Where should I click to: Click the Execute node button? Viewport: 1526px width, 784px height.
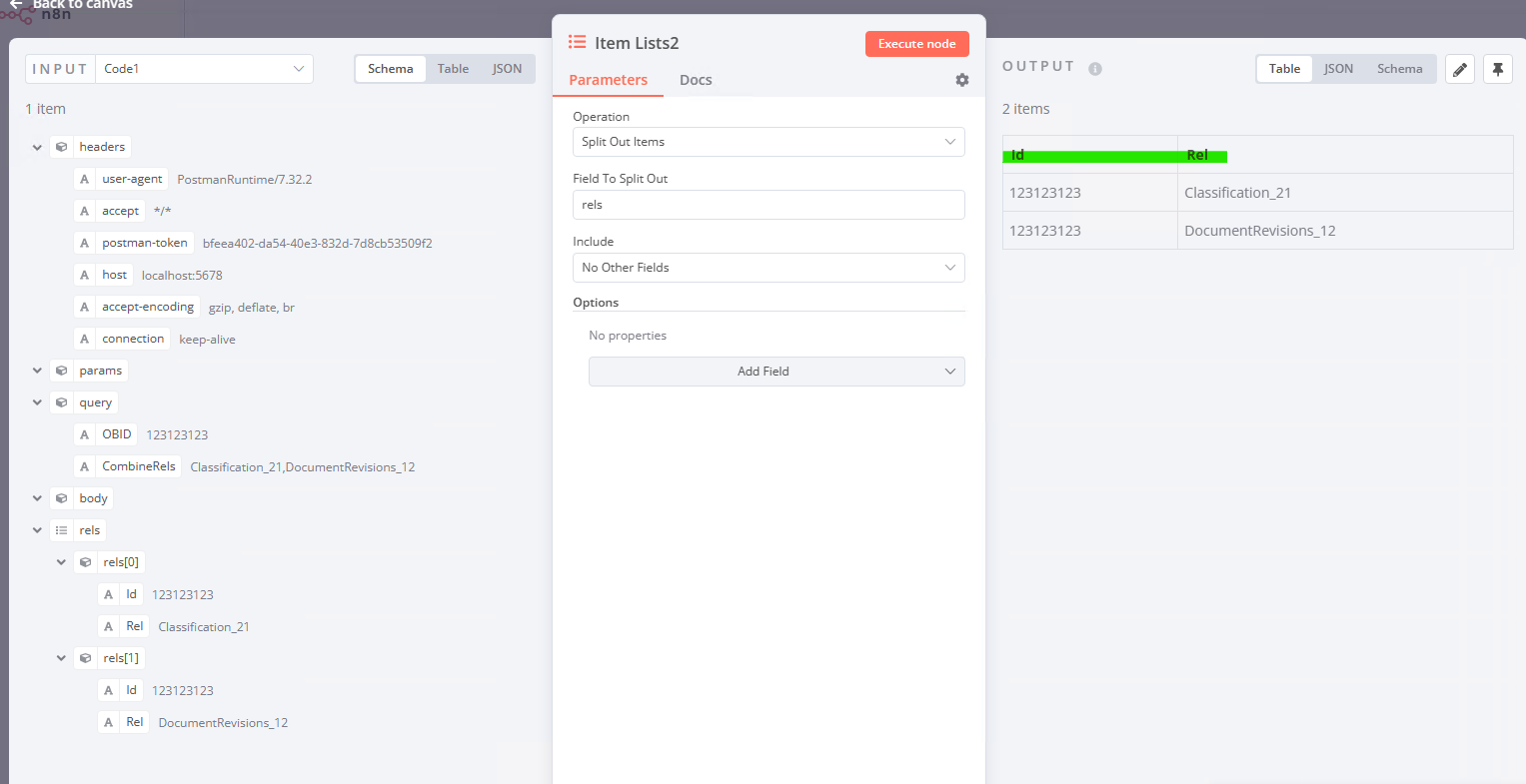click(917, 44)
